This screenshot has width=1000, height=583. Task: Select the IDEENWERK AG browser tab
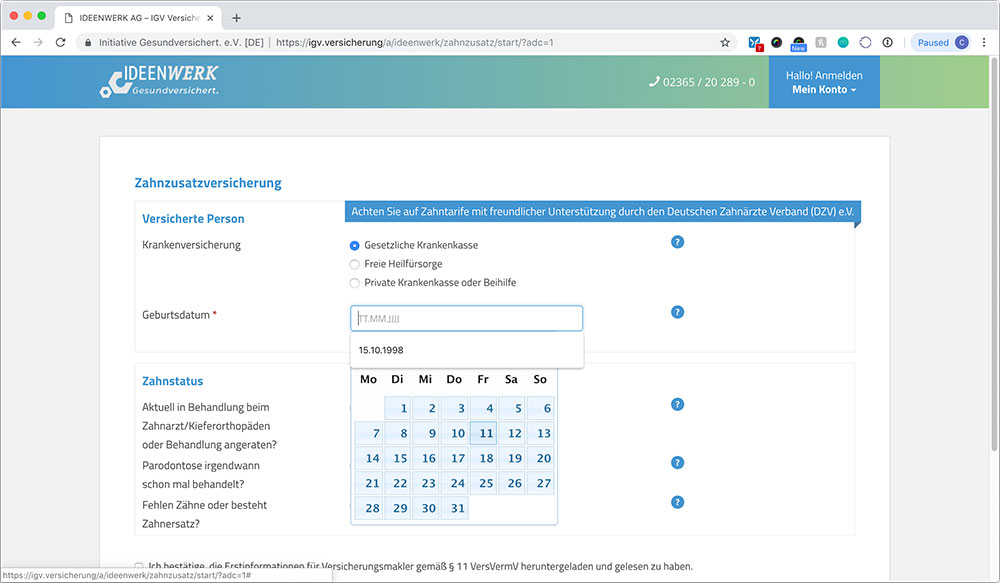pos(139,18)
